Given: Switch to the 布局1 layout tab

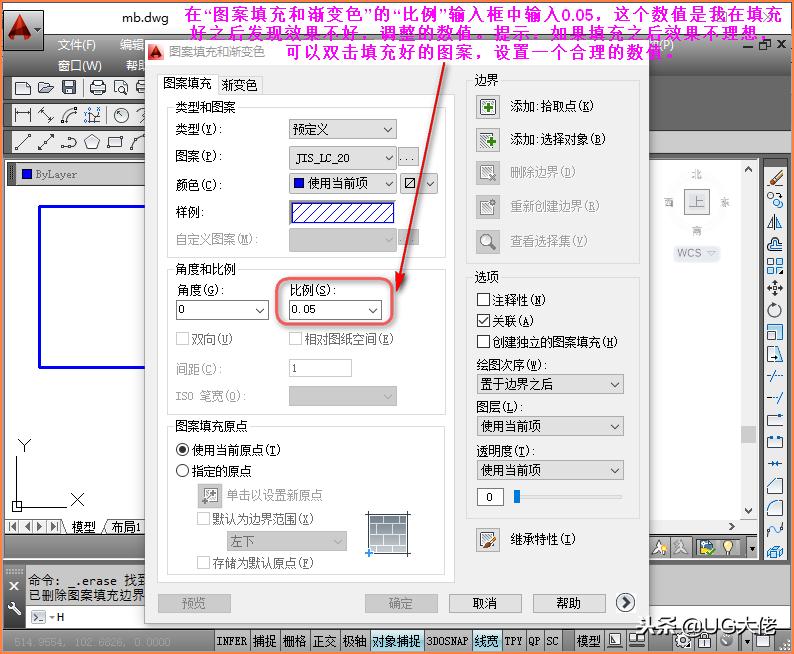Looking at the screenshot, I should (x=126, y=527).
